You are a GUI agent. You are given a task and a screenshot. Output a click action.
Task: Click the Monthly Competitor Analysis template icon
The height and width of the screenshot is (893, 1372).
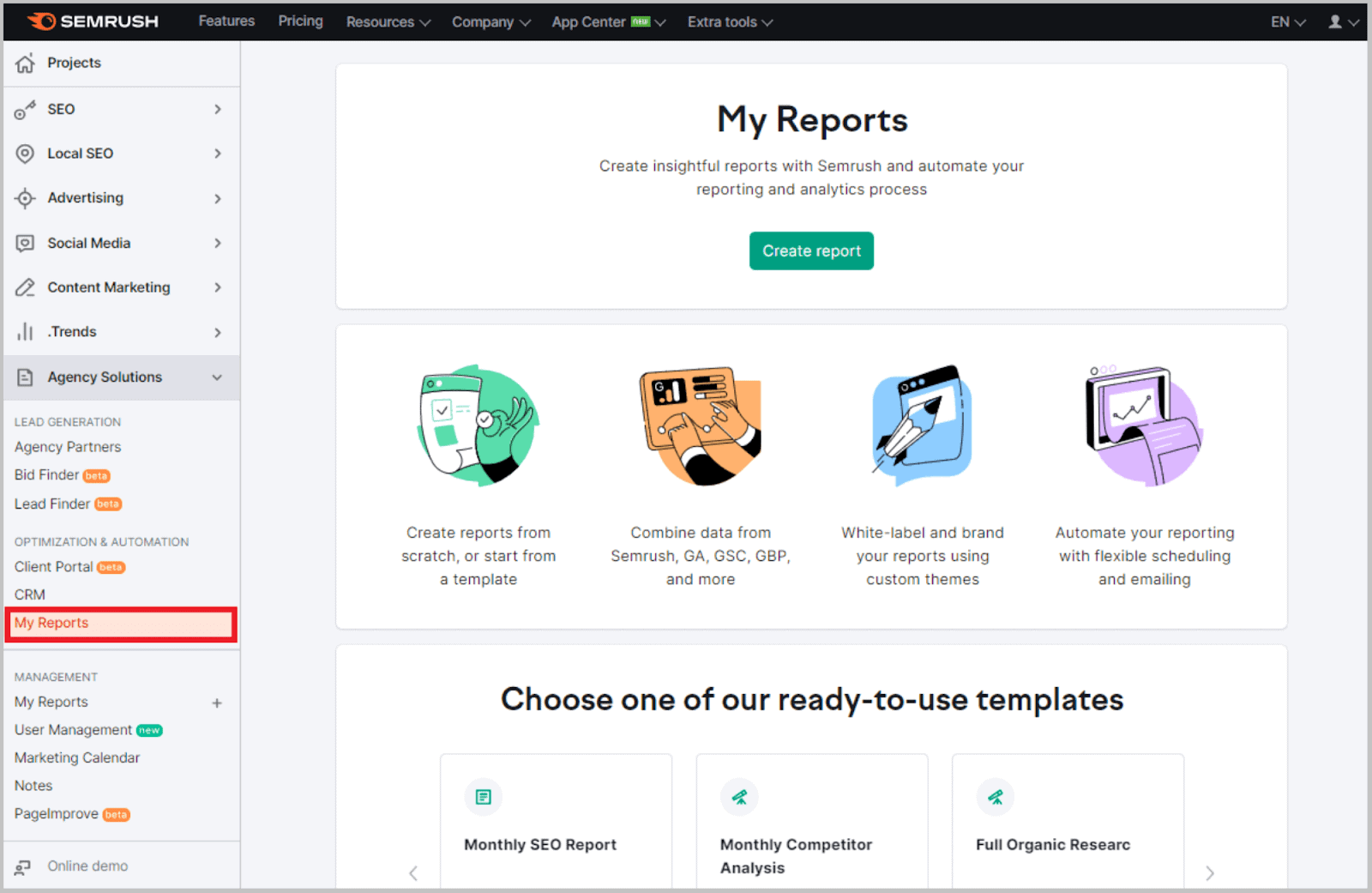click(739, 797)
